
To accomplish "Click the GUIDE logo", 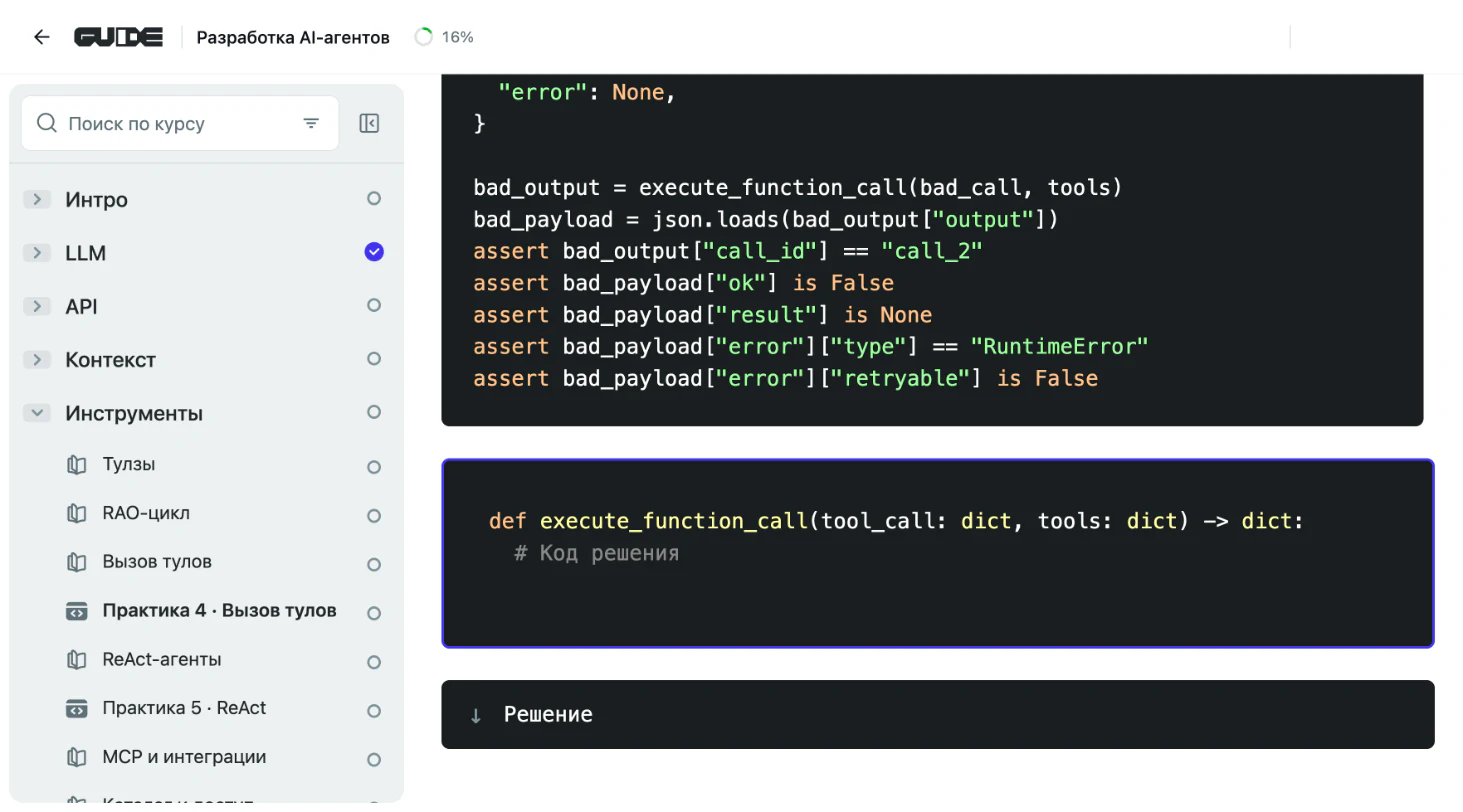I will point(118,37).
